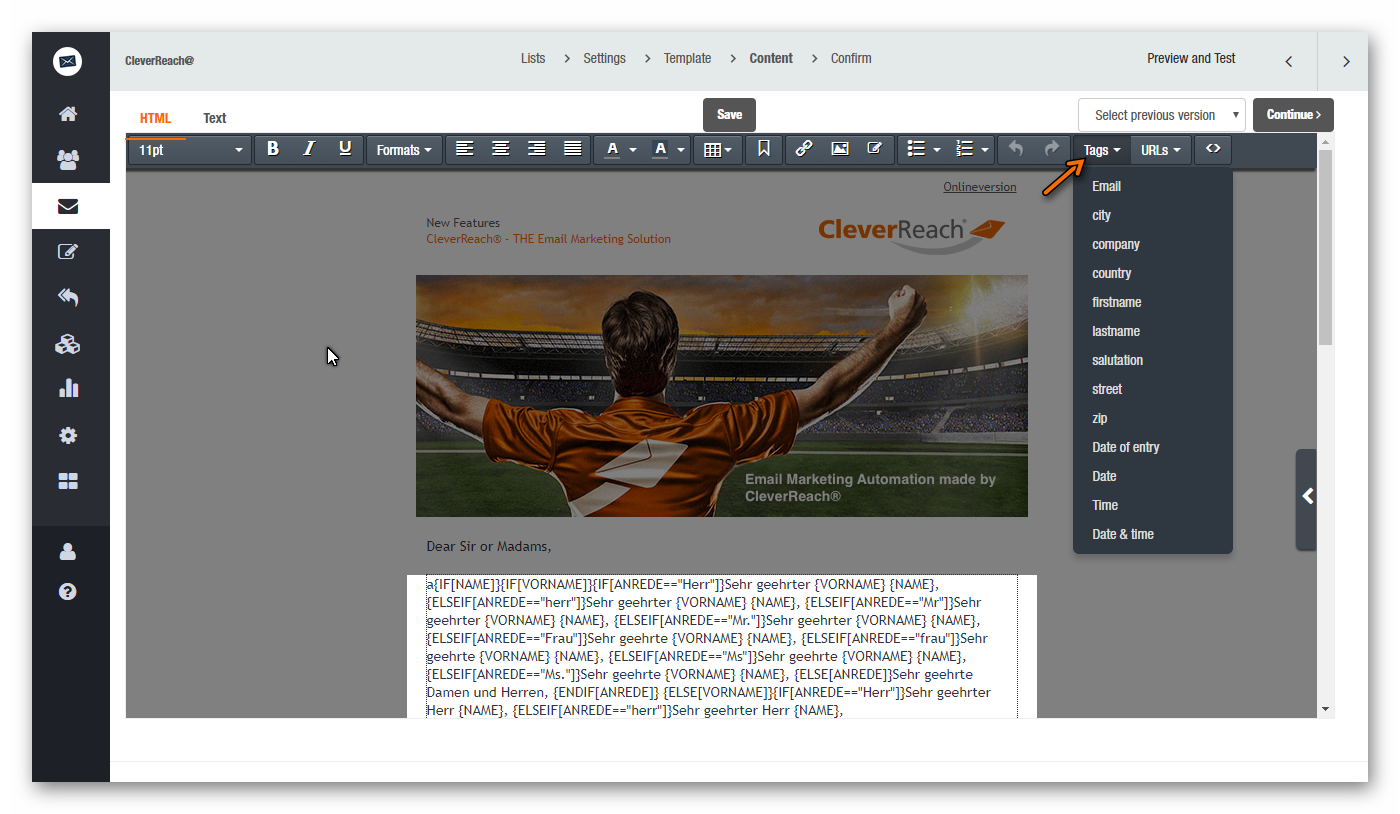
Task: Expand bullet list style options
Action: pos(937,150)
